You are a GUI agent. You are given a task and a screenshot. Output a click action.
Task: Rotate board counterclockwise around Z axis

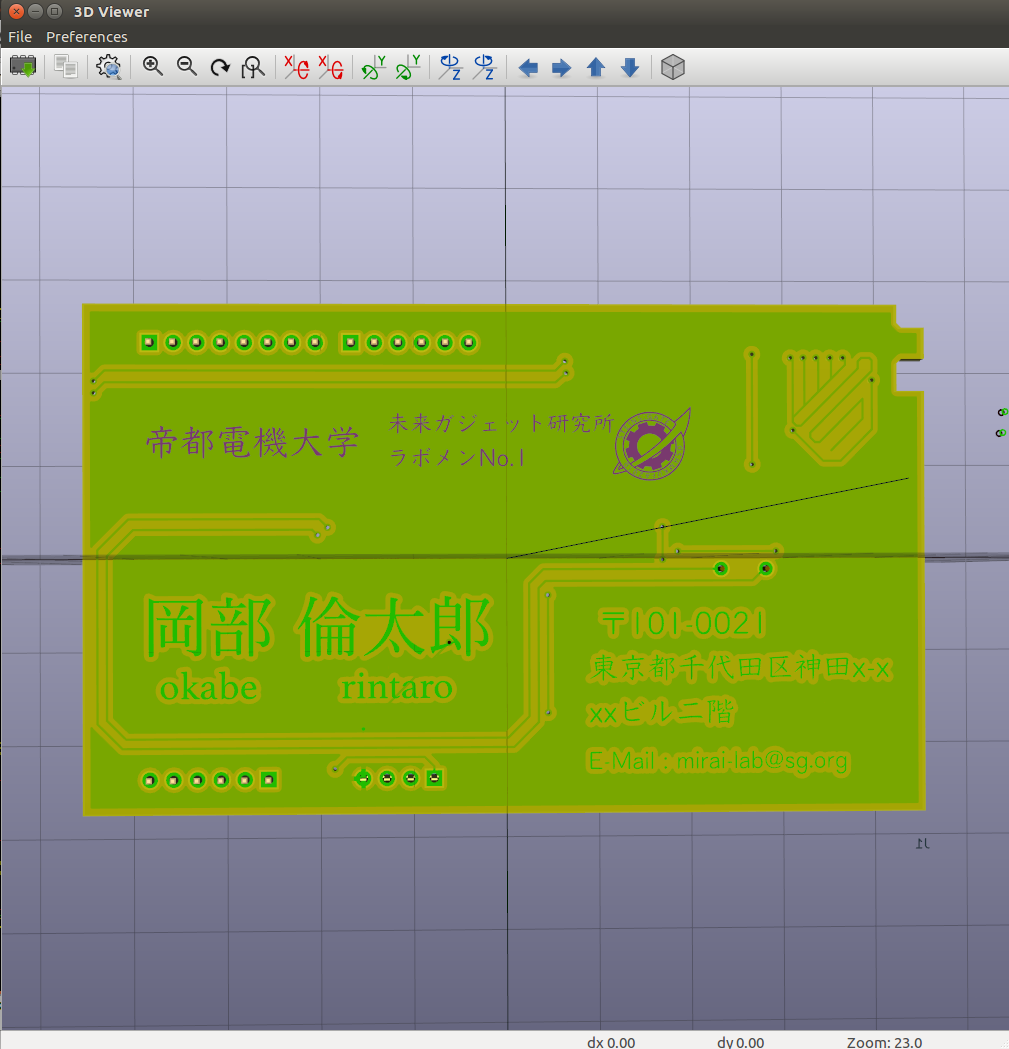(484, 67)
